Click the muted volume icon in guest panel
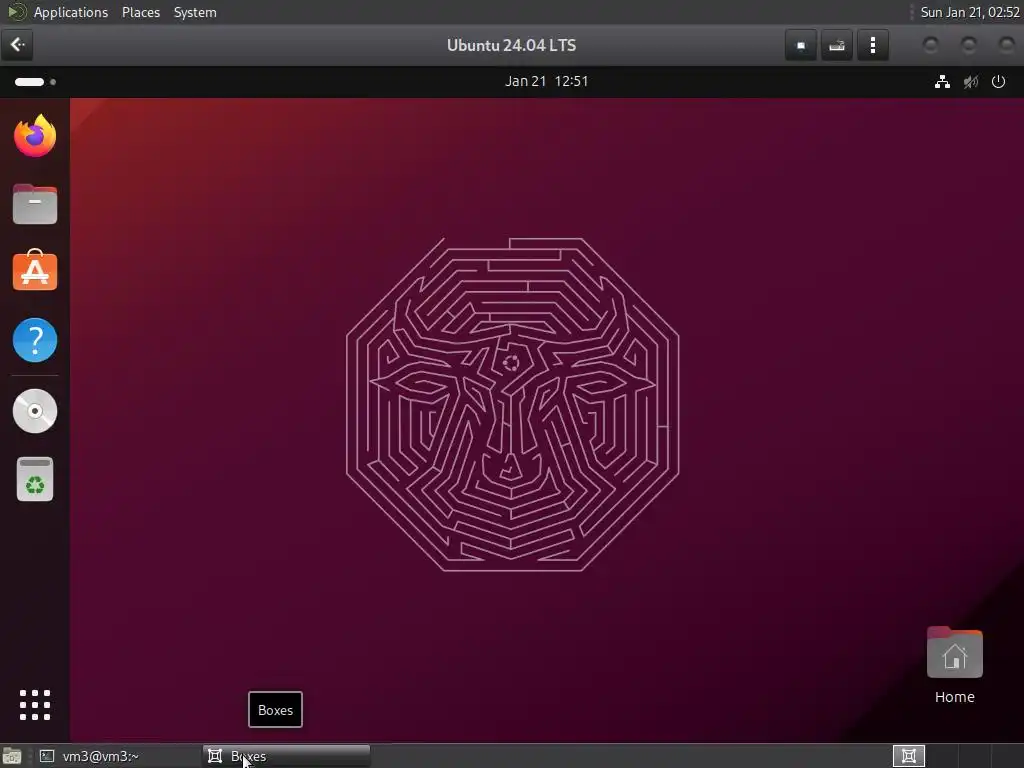Screen dimensions: 1024x768 [971, 82]
